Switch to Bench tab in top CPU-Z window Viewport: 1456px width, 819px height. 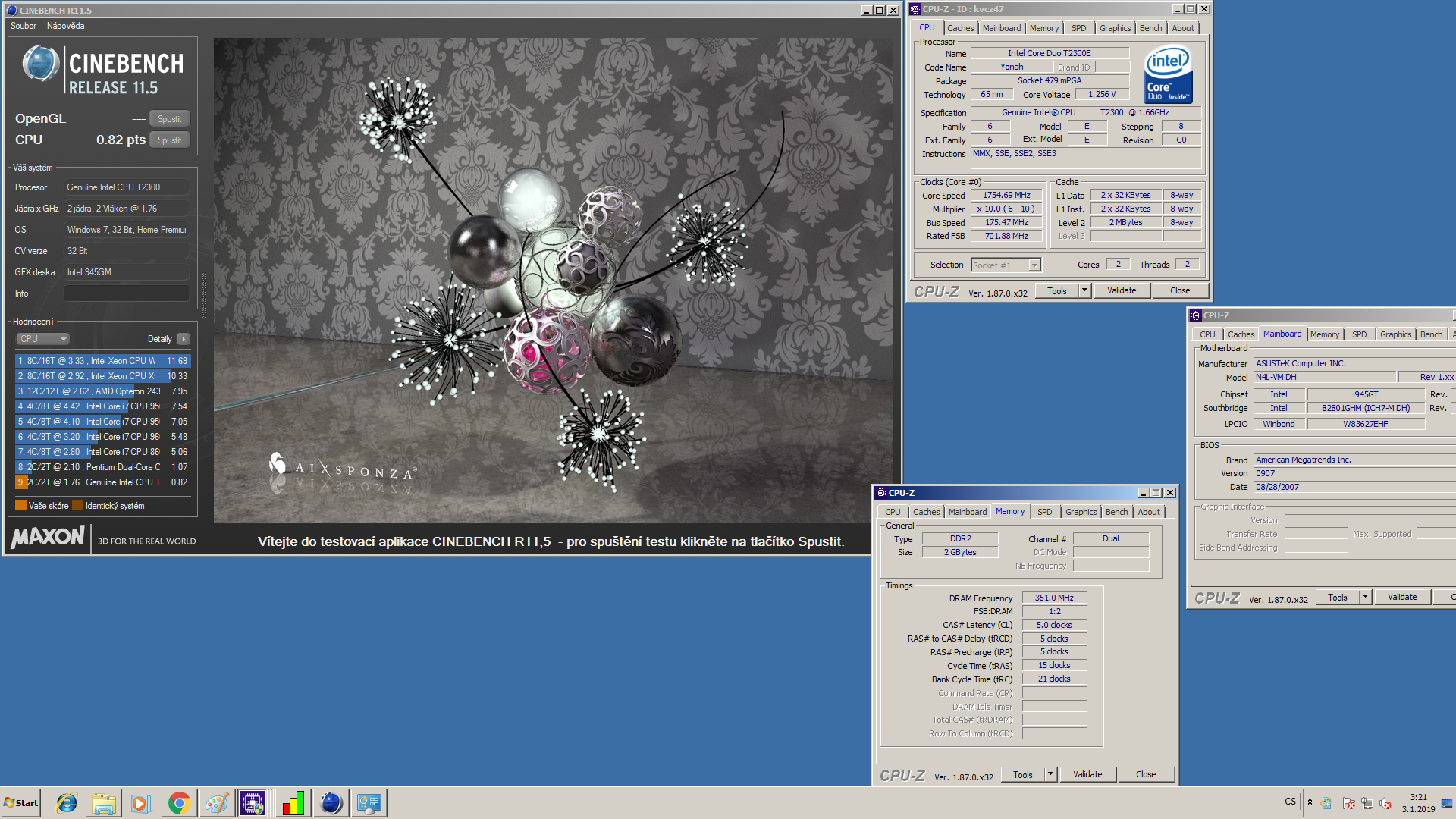(1150, 28)
